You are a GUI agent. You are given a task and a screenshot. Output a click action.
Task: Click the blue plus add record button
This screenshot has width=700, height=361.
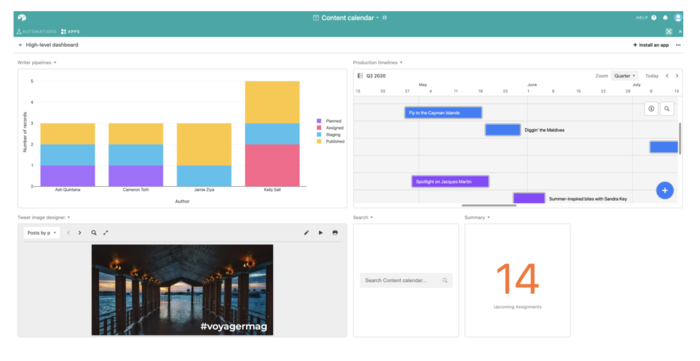click(x=665, y=190)
